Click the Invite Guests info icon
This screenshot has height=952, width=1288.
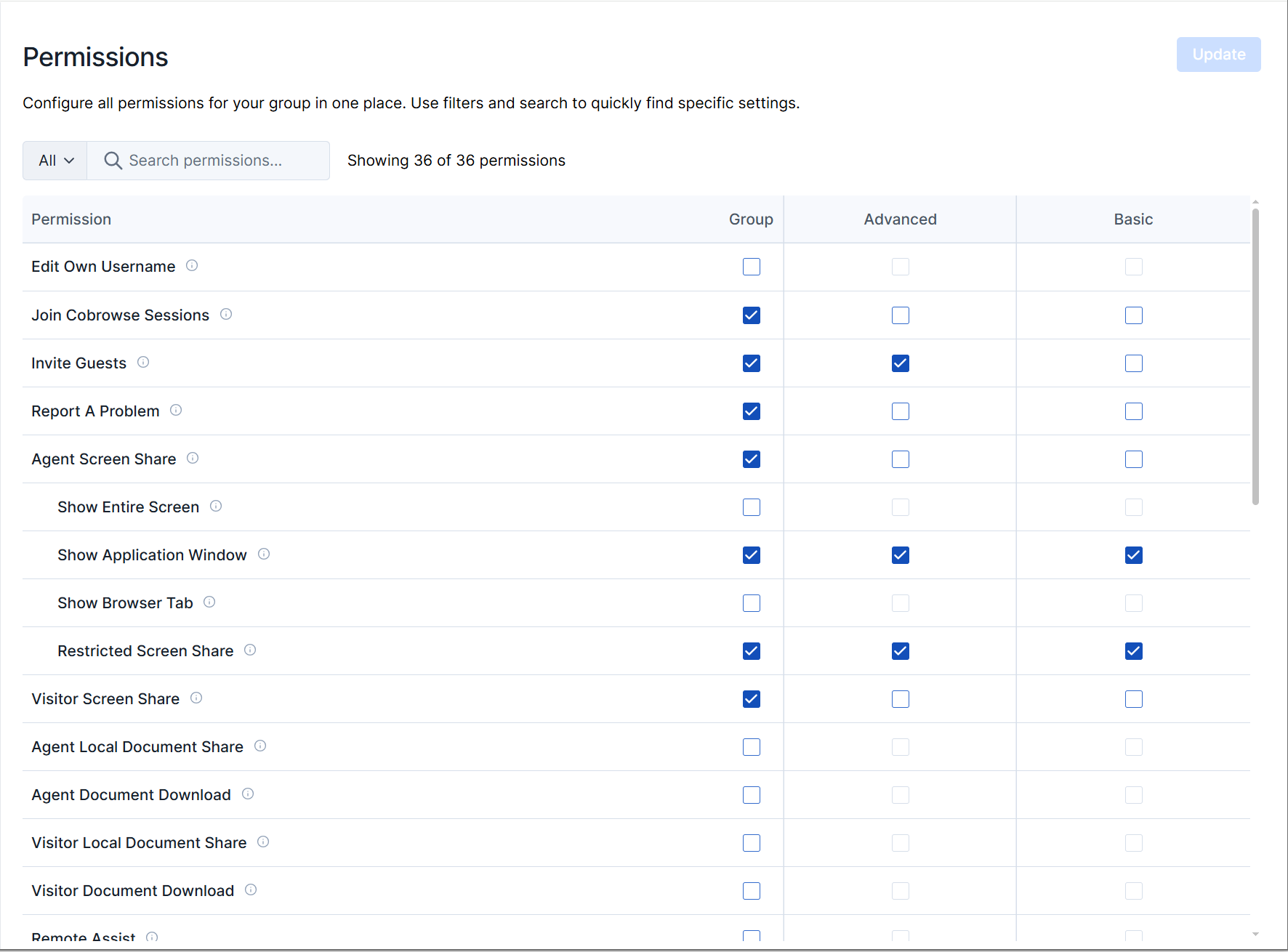(x=143, y=362)
